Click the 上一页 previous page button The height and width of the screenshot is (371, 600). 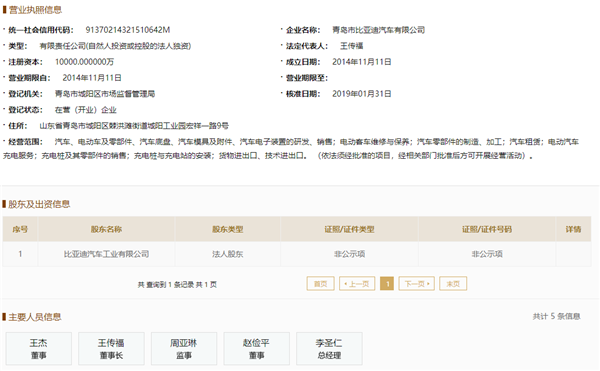357,283
